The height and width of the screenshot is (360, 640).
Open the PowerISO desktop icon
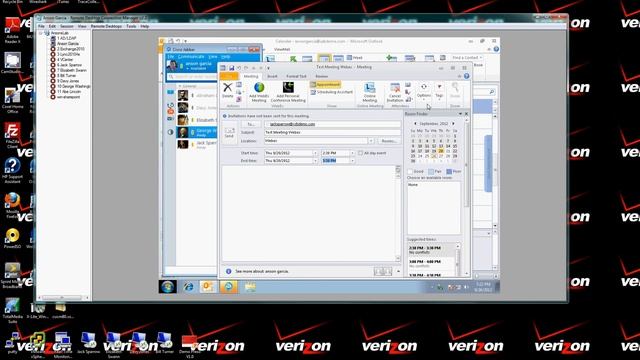click(12, 238)
